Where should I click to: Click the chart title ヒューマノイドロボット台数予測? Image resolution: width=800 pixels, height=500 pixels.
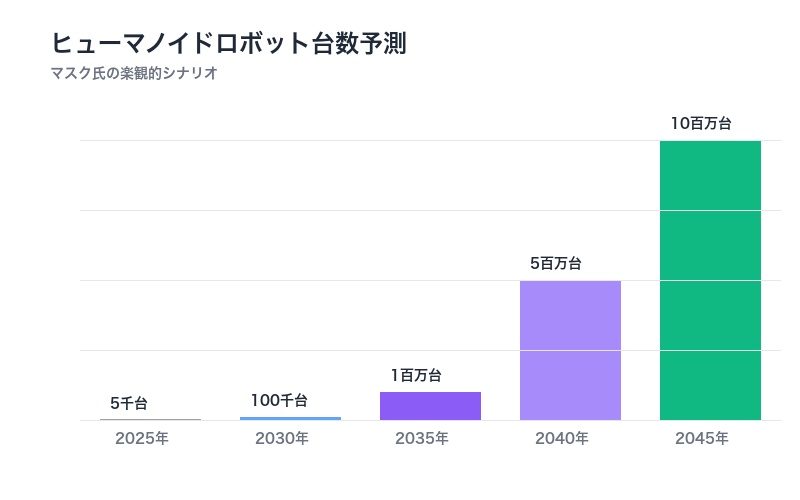pos(228,43)
